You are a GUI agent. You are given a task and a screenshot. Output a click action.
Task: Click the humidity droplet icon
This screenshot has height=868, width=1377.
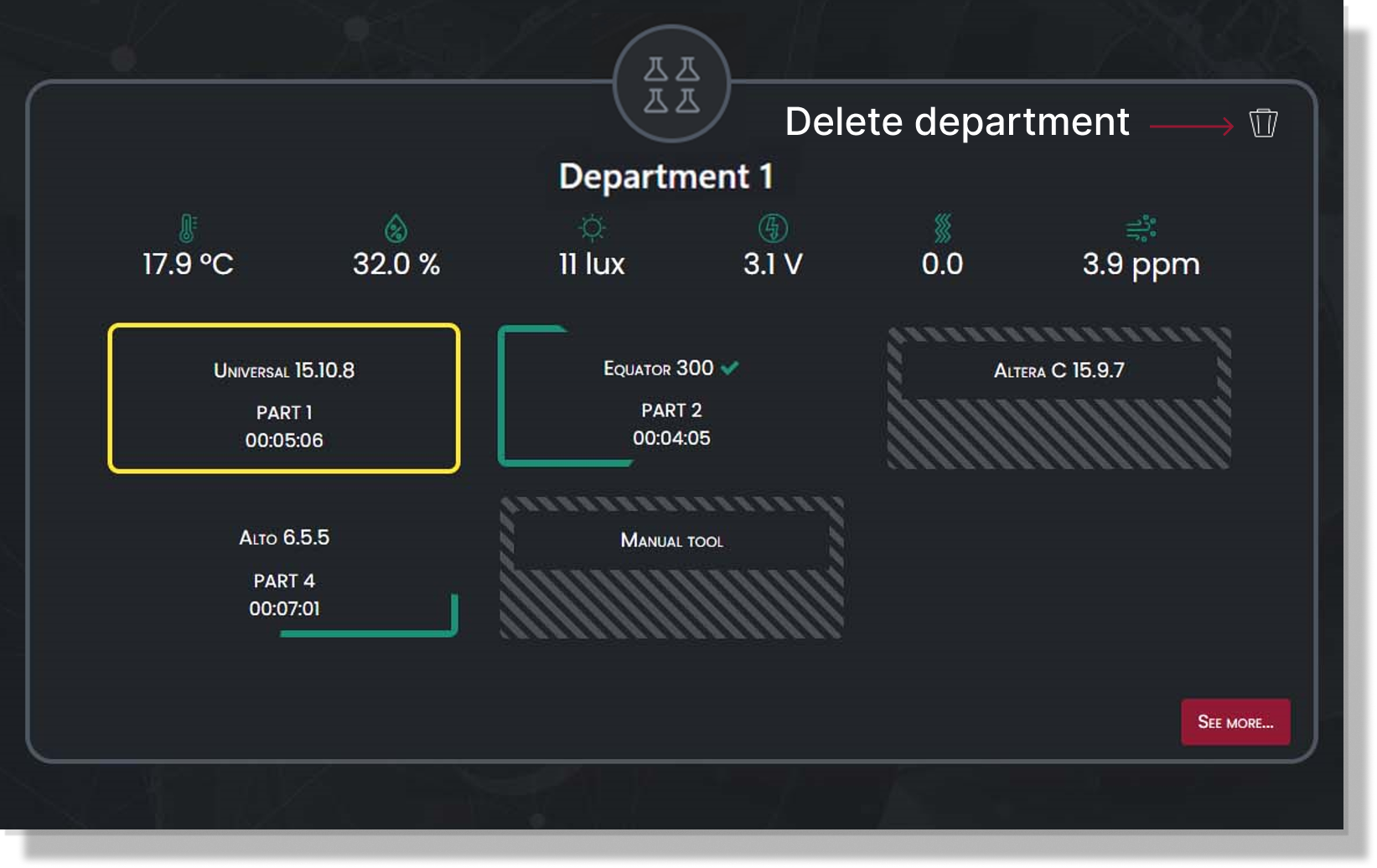click(396, 228)
